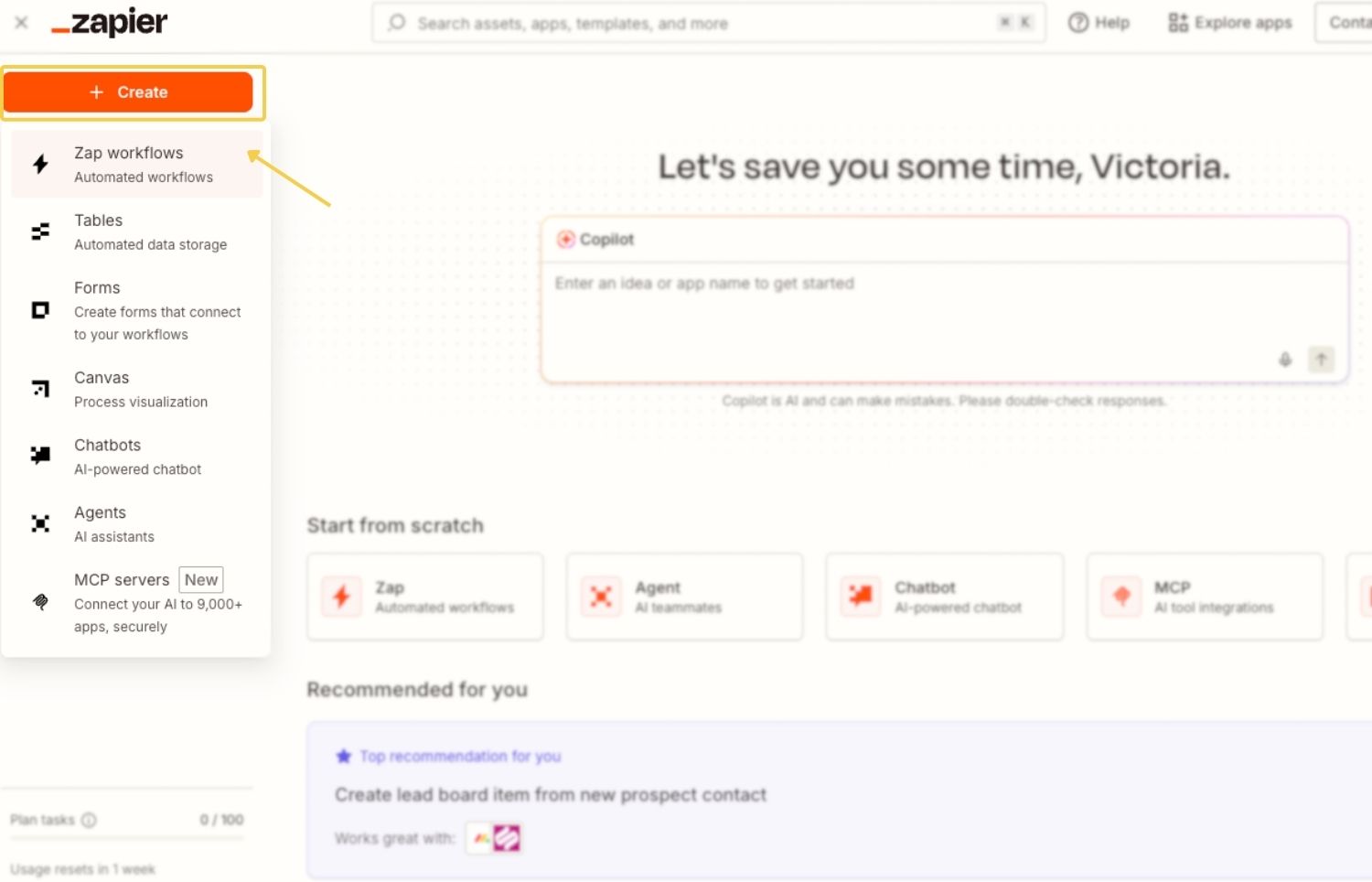Click the Top recommendation for you label
Screen dimensions: 1372x882
click(x=460, y=757)
